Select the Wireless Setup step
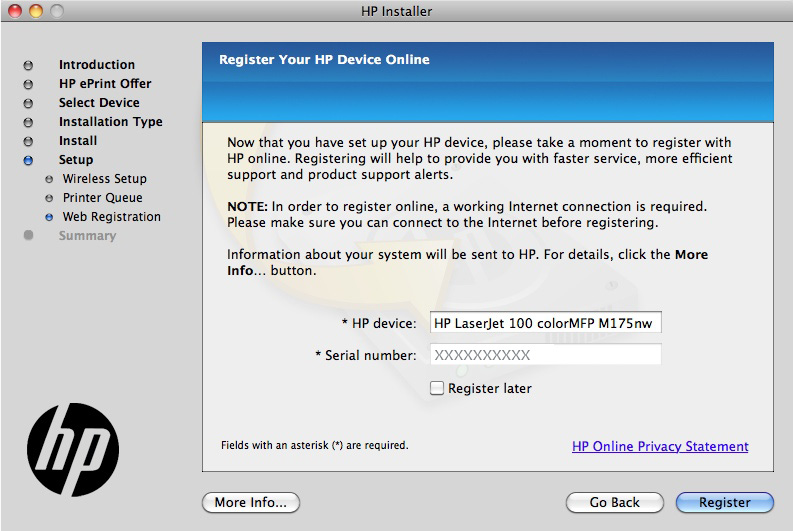 105,179
